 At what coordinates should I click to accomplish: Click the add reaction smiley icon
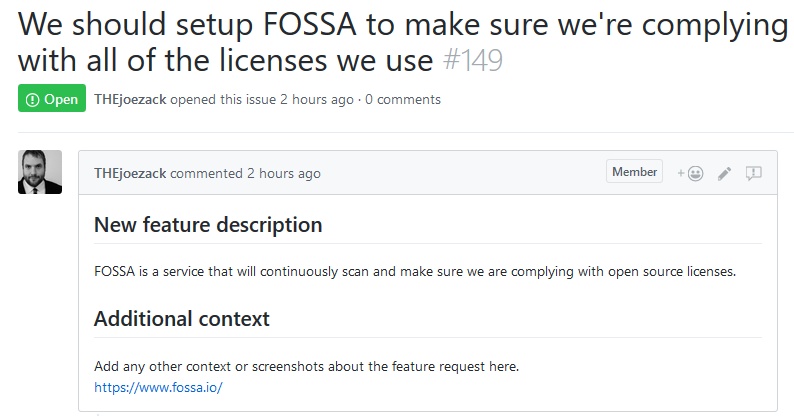pos(691,173)
